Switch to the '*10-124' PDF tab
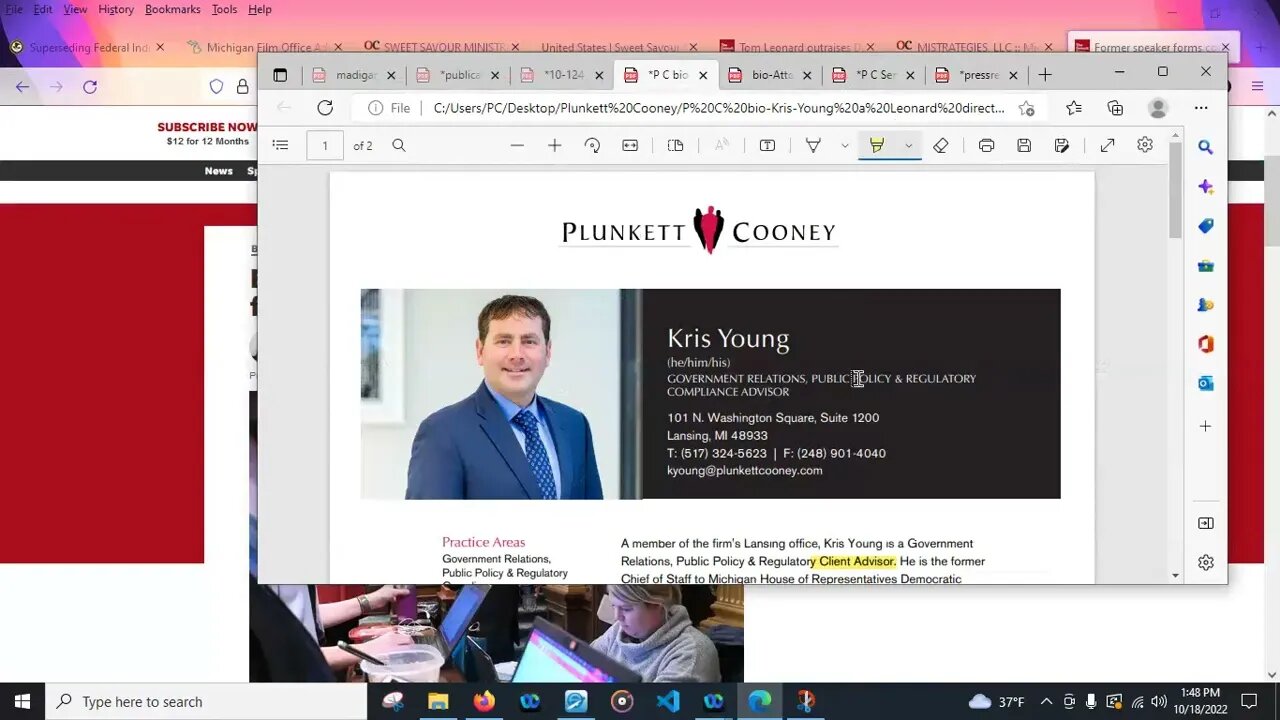The height and width of the screenshot is (720, 1280). (x=562, y=75)
